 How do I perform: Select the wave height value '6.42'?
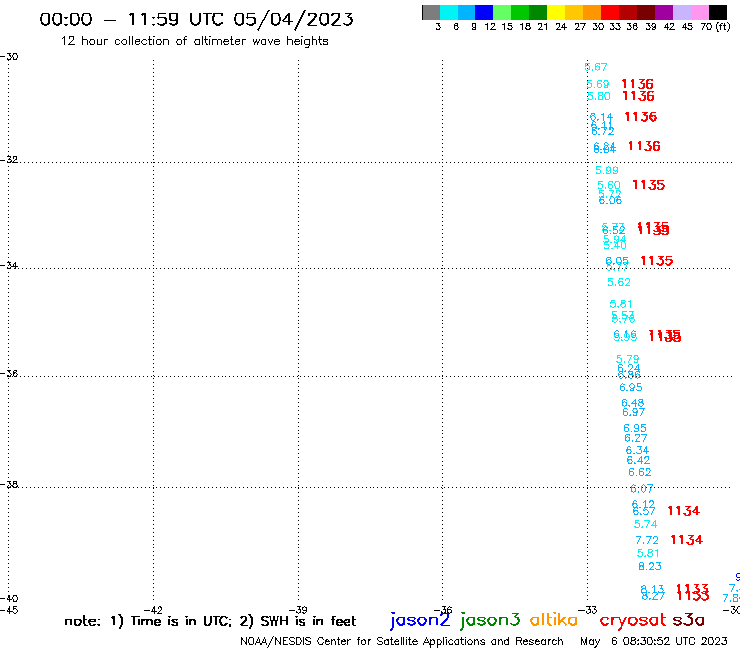pyautogui.click(x=638, y=460)
